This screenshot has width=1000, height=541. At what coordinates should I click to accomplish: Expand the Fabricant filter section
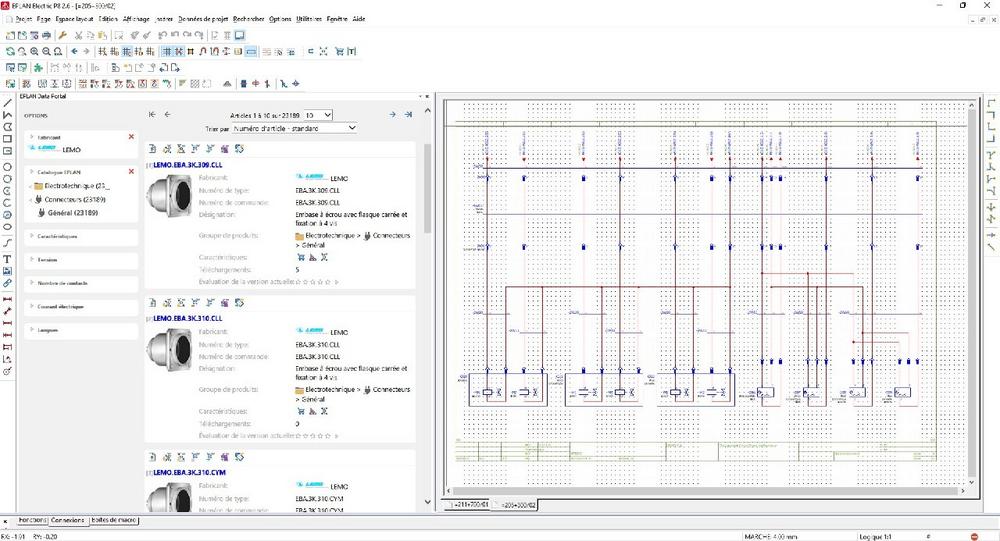(x=32, y=137)
